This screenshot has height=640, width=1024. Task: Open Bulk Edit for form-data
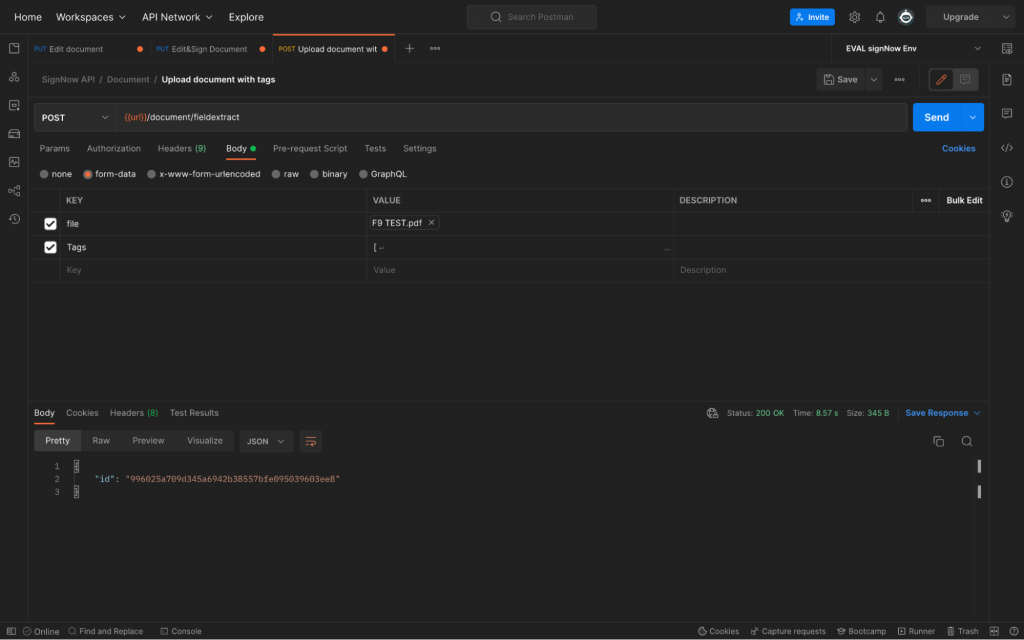(x=964, y=200)
